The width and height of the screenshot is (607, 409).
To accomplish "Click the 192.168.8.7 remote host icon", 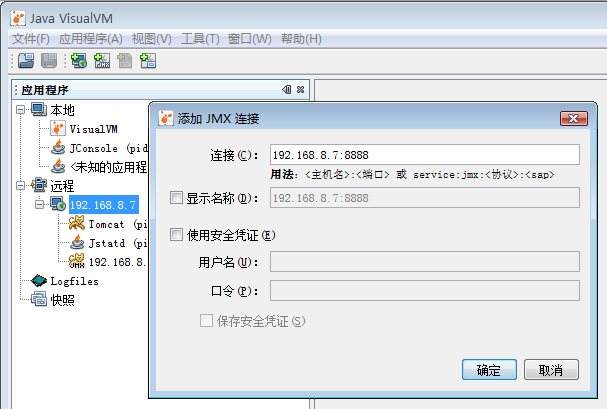I will coord(58,204).
